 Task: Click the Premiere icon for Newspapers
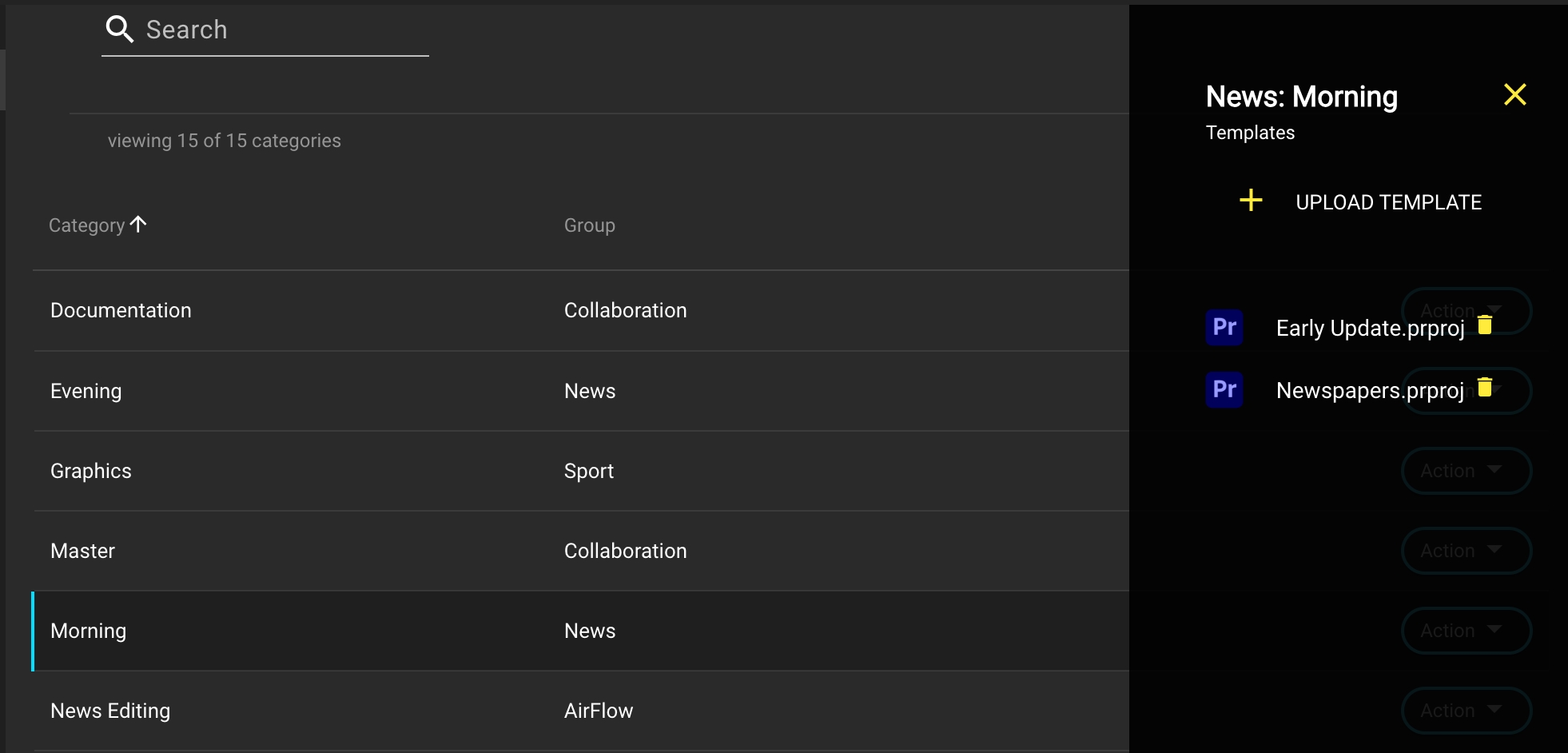[x=1224, y=389]
